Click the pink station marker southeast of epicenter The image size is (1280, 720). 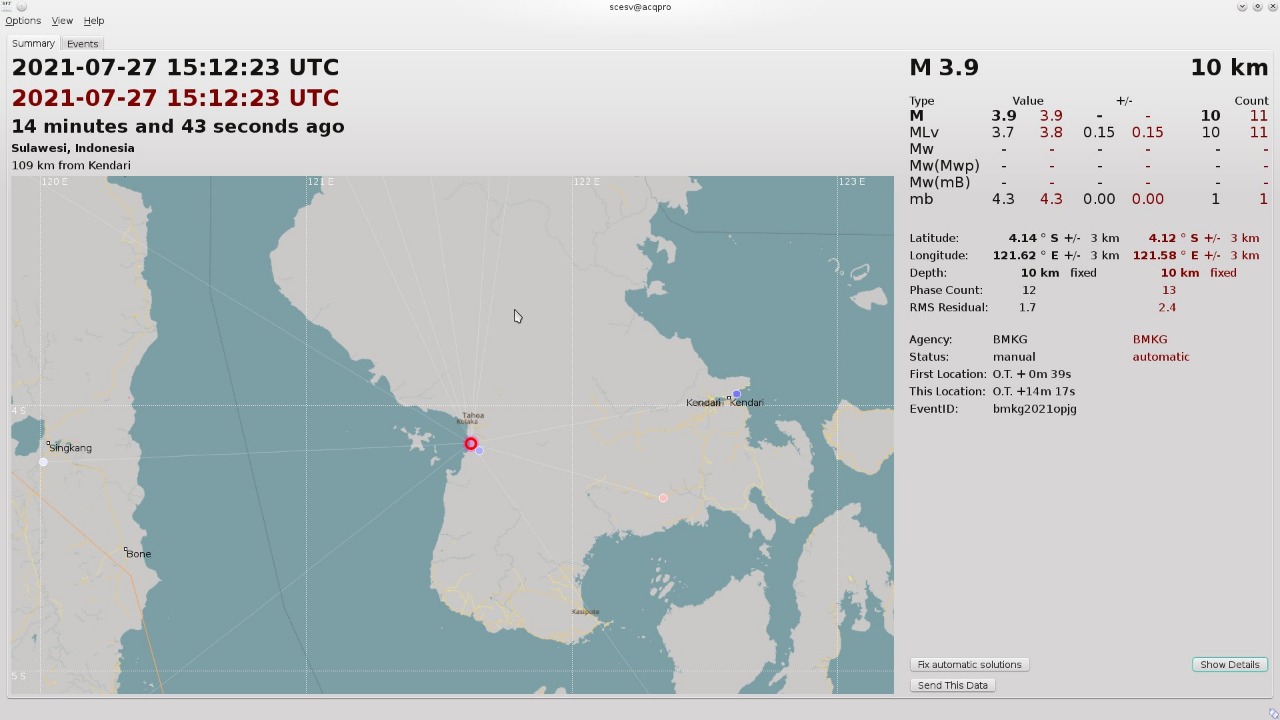click(663, 498)
